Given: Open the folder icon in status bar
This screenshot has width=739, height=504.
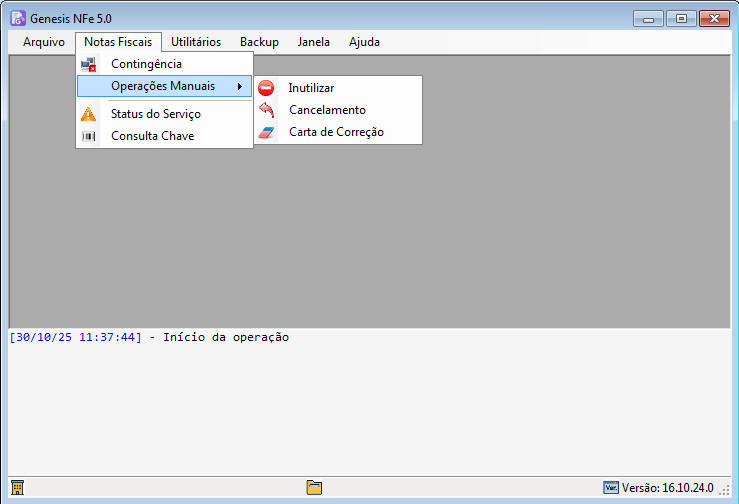Looking at the screenshot, I should click(314, 488).
